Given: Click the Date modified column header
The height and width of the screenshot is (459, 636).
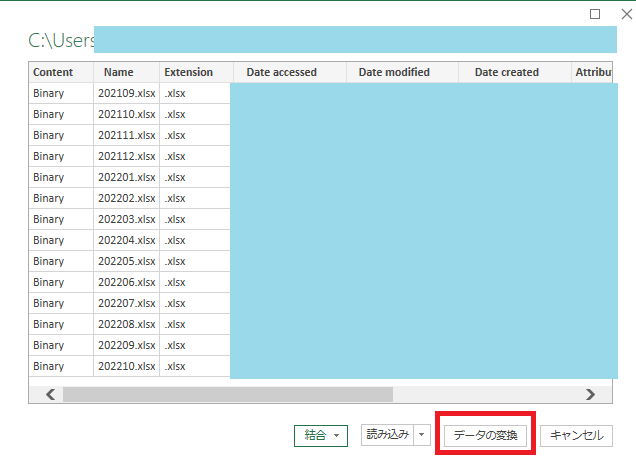Looking at the screenshot, I should click(x=402, y=72).
